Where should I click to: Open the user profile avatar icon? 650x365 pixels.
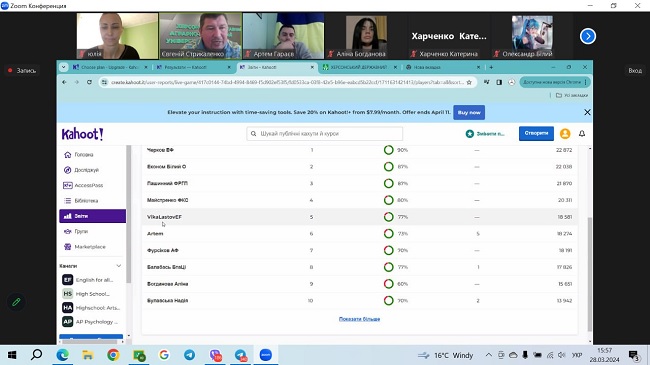pos(565,134)
